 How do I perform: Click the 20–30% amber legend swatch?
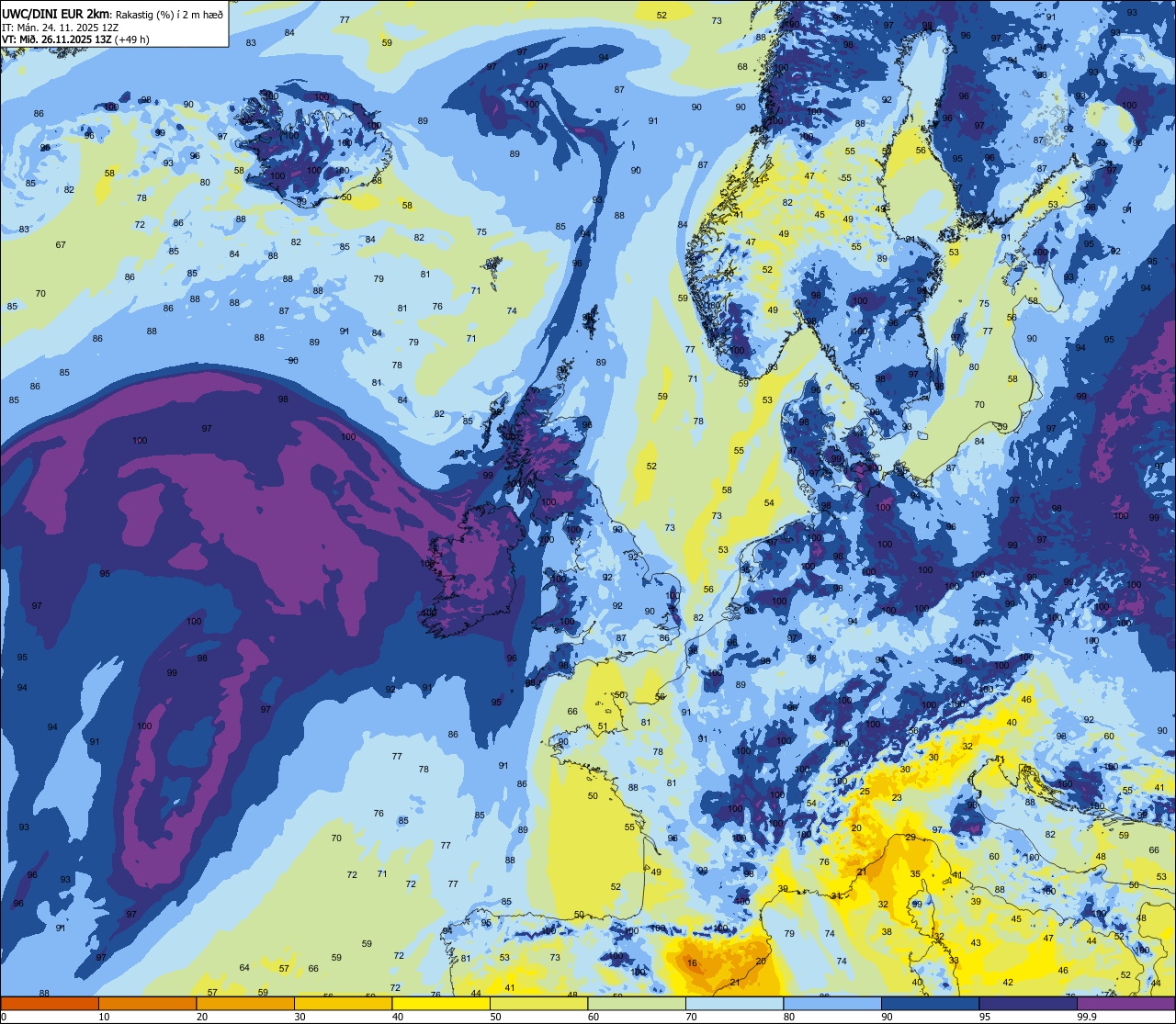(245, 1004)
